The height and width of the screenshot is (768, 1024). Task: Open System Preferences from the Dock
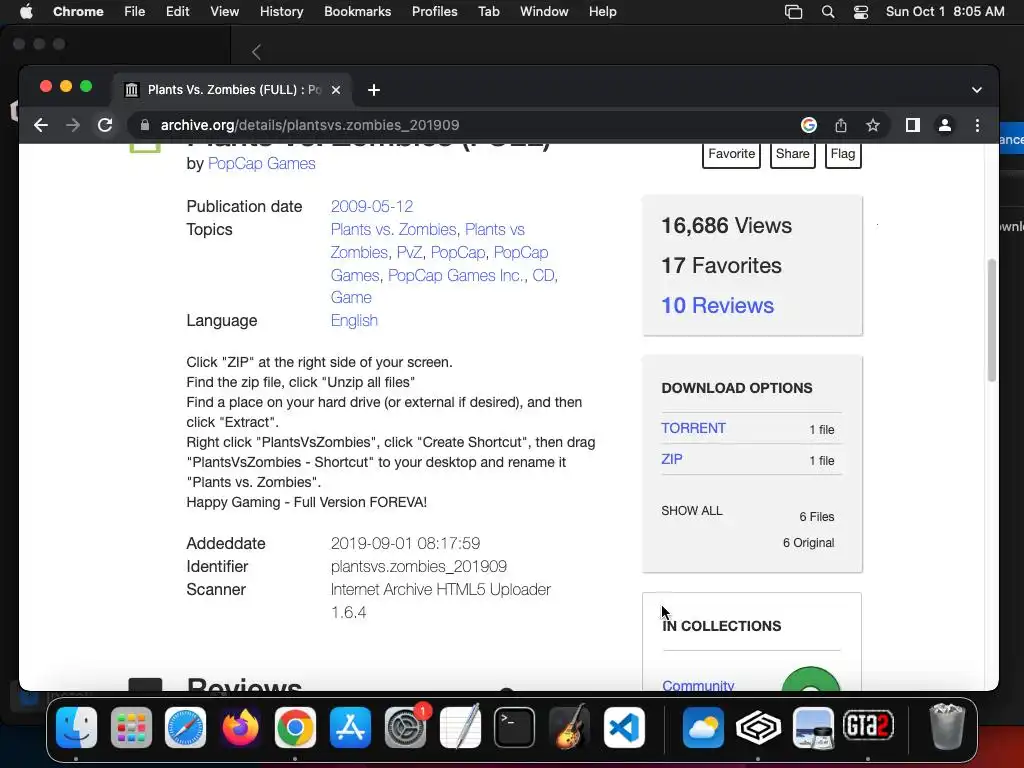(x=406, y=728)
